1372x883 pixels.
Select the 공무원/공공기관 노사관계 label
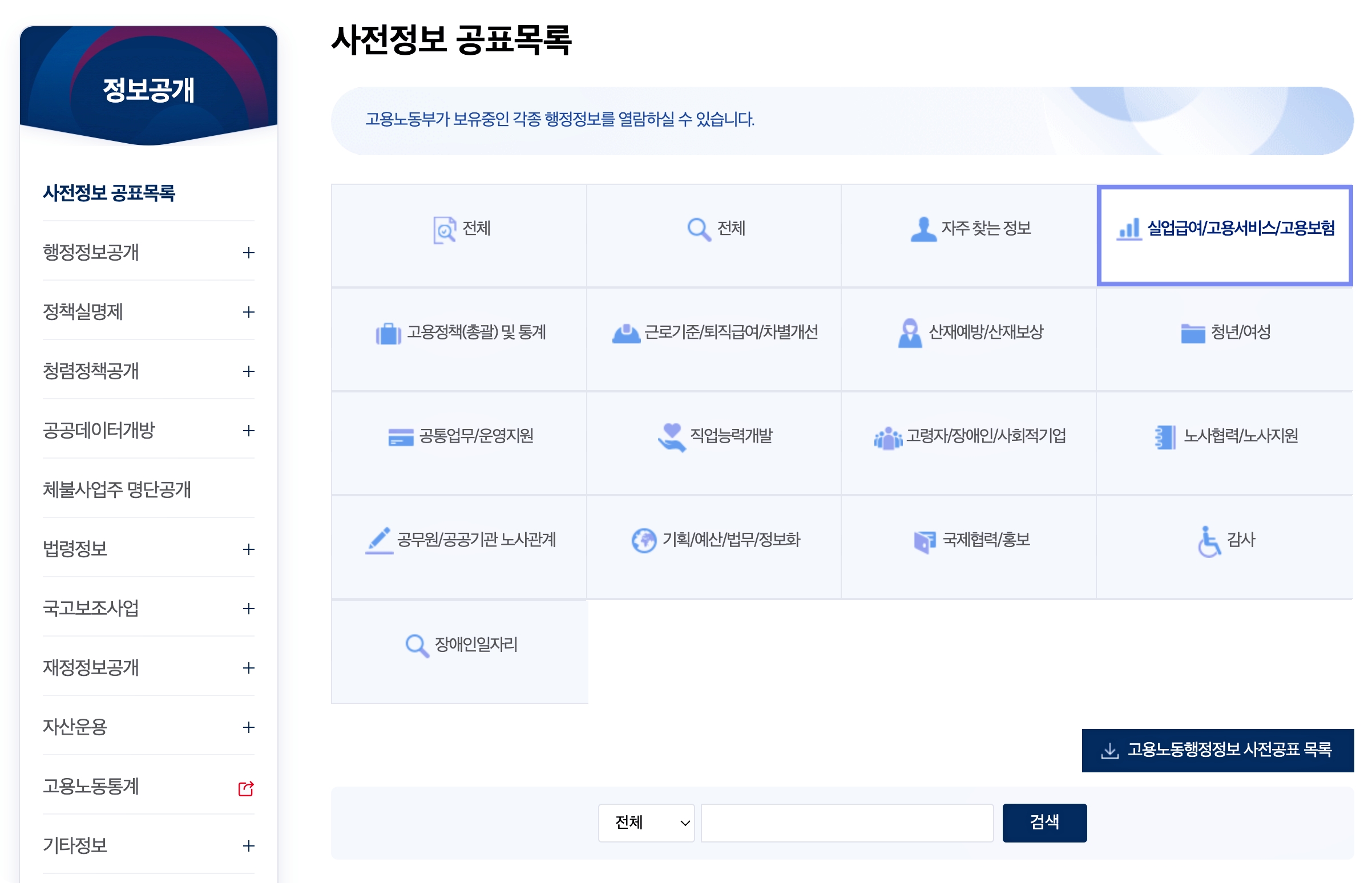click(x=476, y=540)
